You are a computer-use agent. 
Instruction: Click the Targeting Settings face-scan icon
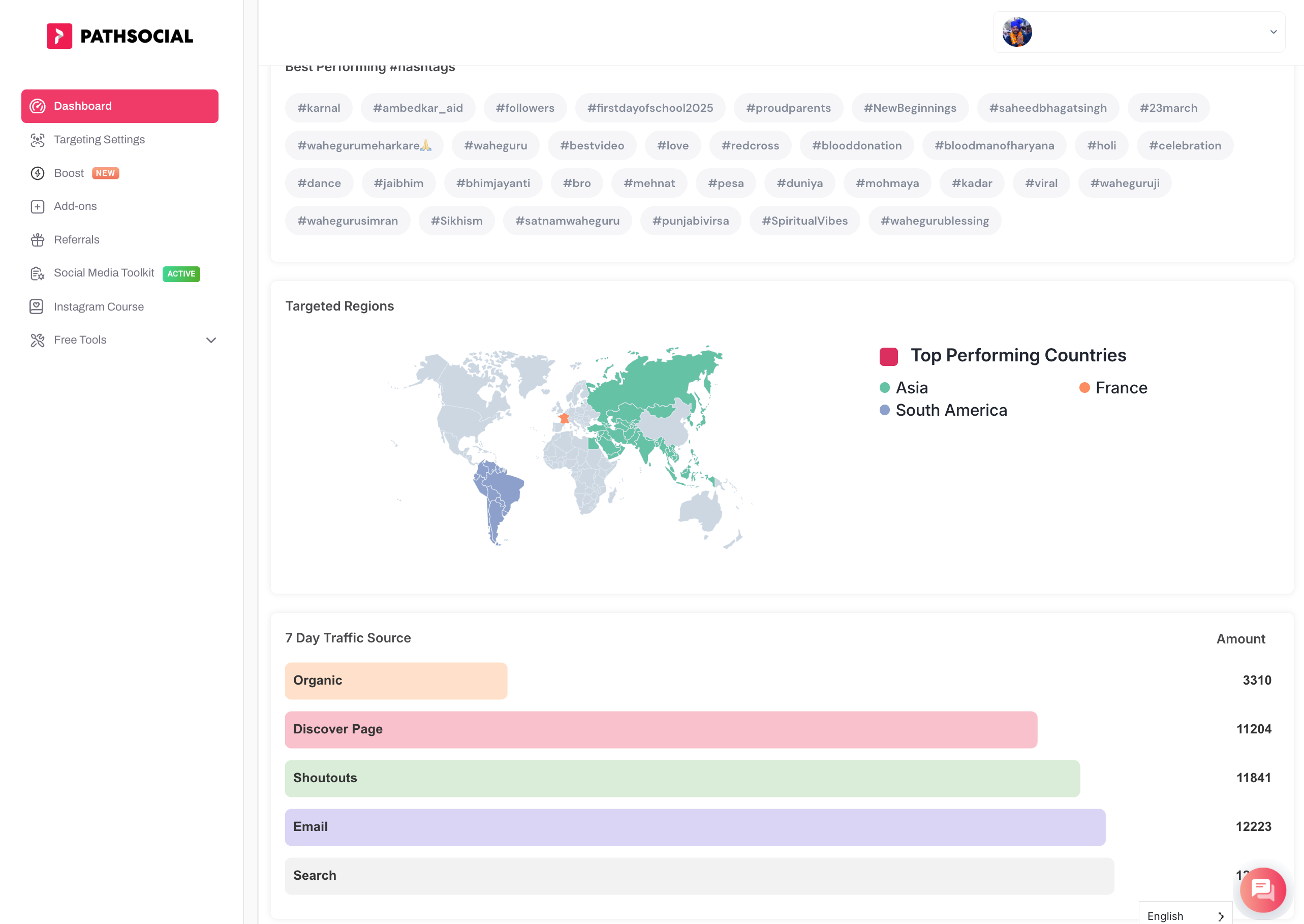pyautogui.click(x=38, y=140)
